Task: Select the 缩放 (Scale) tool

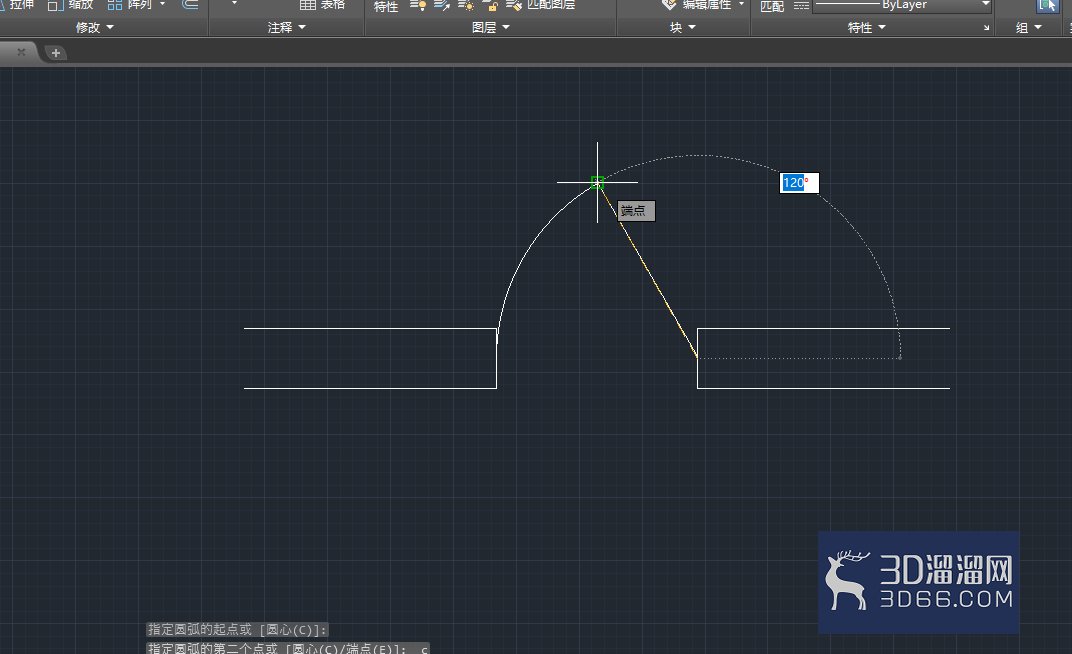Action: tap(70, 5)
